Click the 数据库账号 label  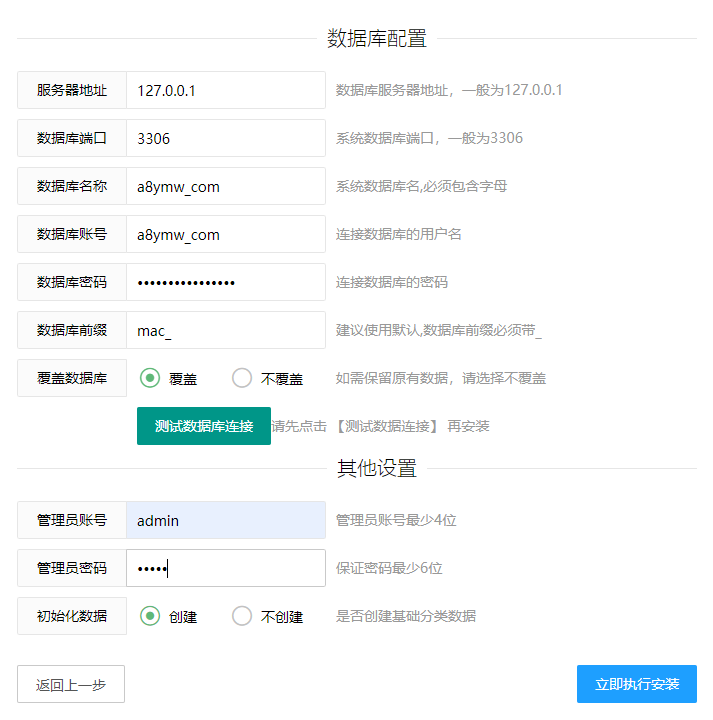click(x=72, y=234)
